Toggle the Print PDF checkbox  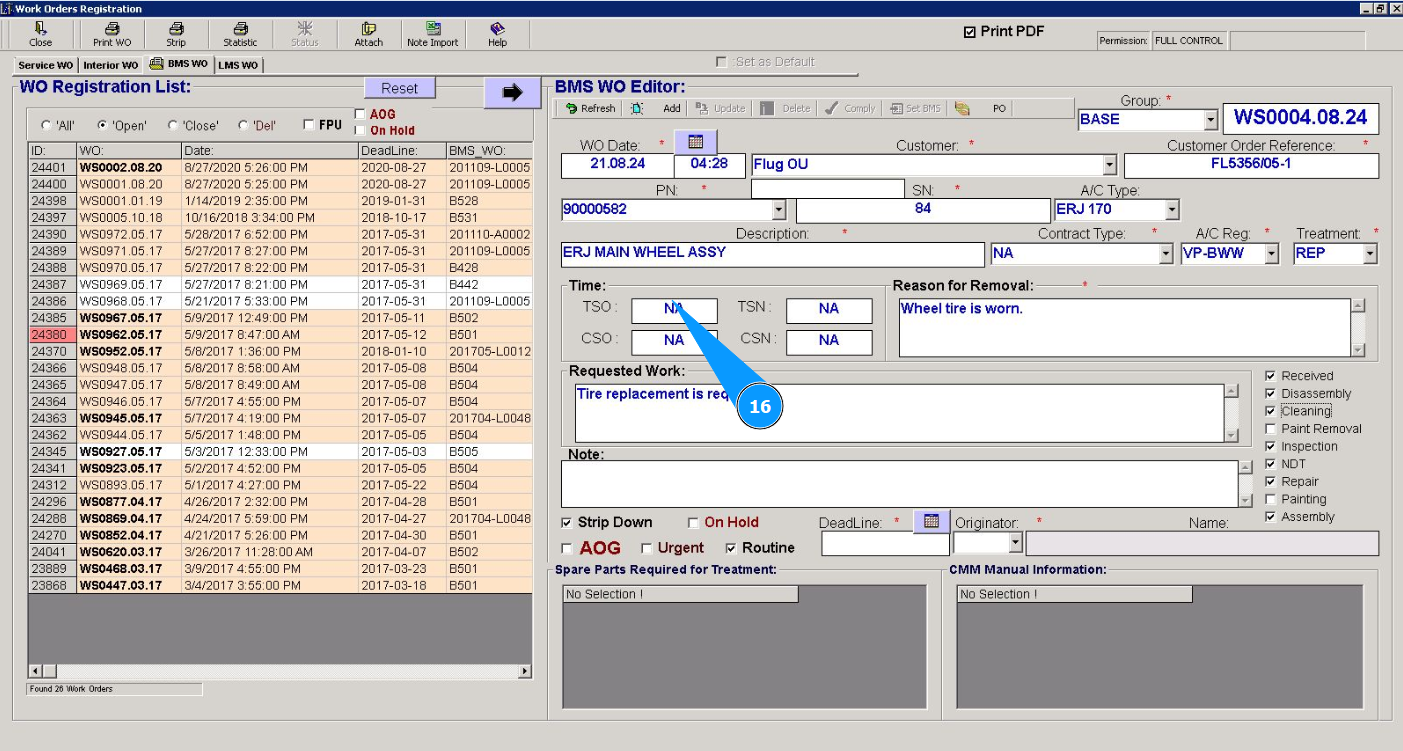tap(969, 32)
